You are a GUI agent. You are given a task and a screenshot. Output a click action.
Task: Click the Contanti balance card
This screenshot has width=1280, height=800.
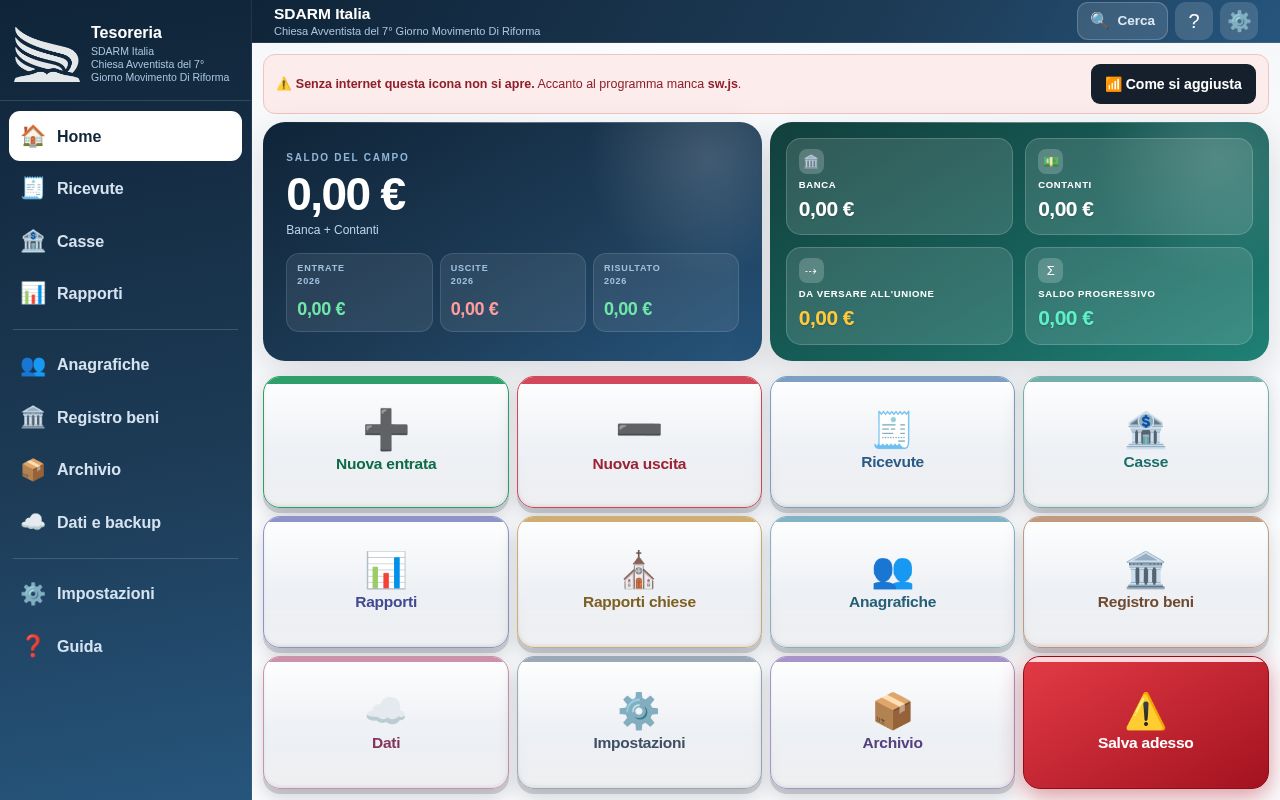(1139, 186)
